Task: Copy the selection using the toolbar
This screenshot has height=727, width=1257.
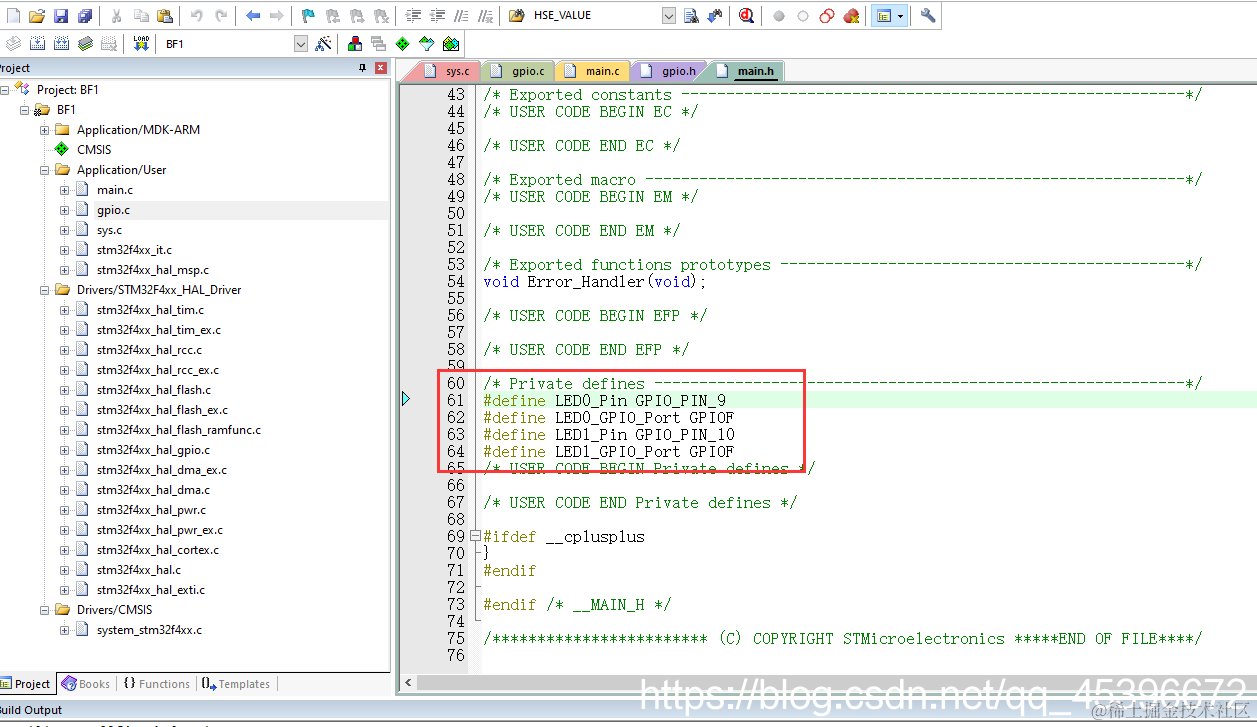Action: pyautogui.click(x=141, y=16)
